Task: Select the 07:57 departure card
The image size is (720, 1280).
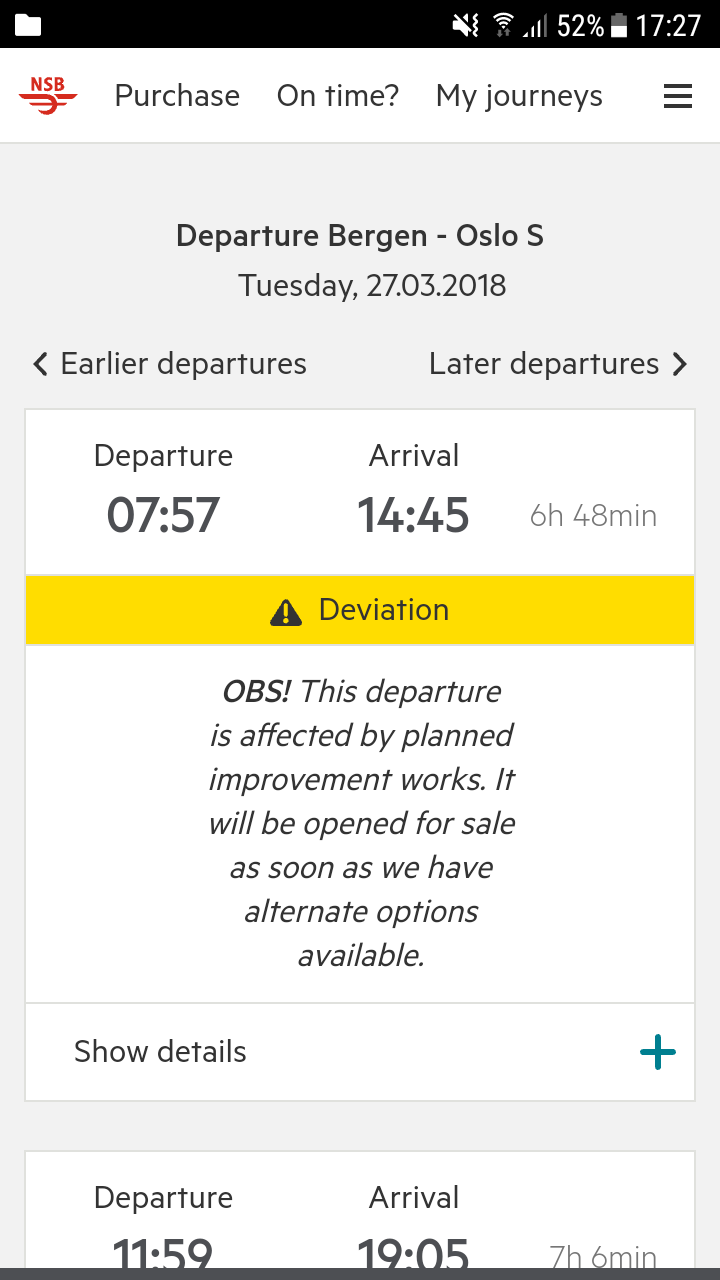Action: point(360,492)
